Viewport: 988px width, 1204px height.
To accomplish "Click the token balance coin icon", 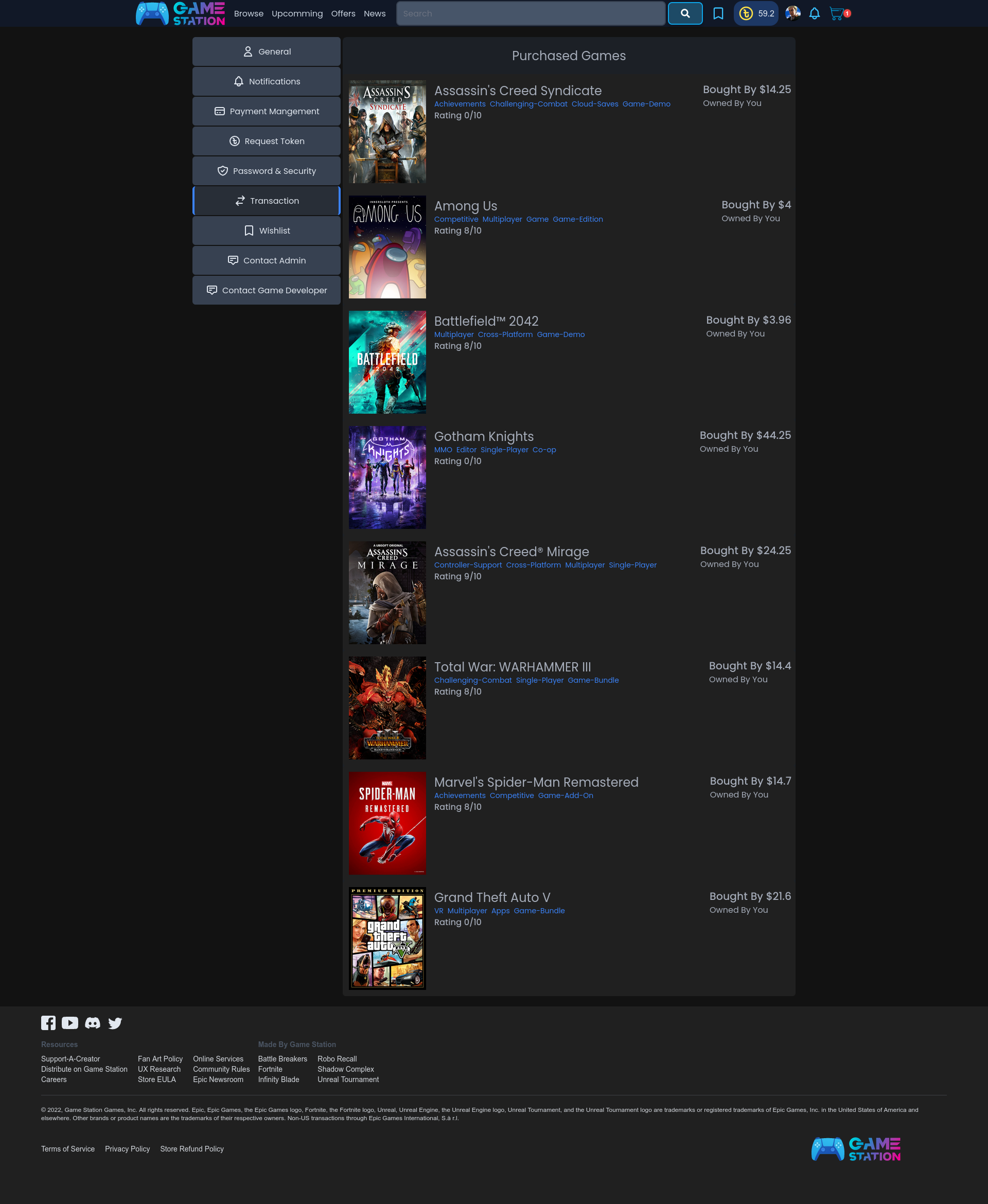I will click(746, 14).
